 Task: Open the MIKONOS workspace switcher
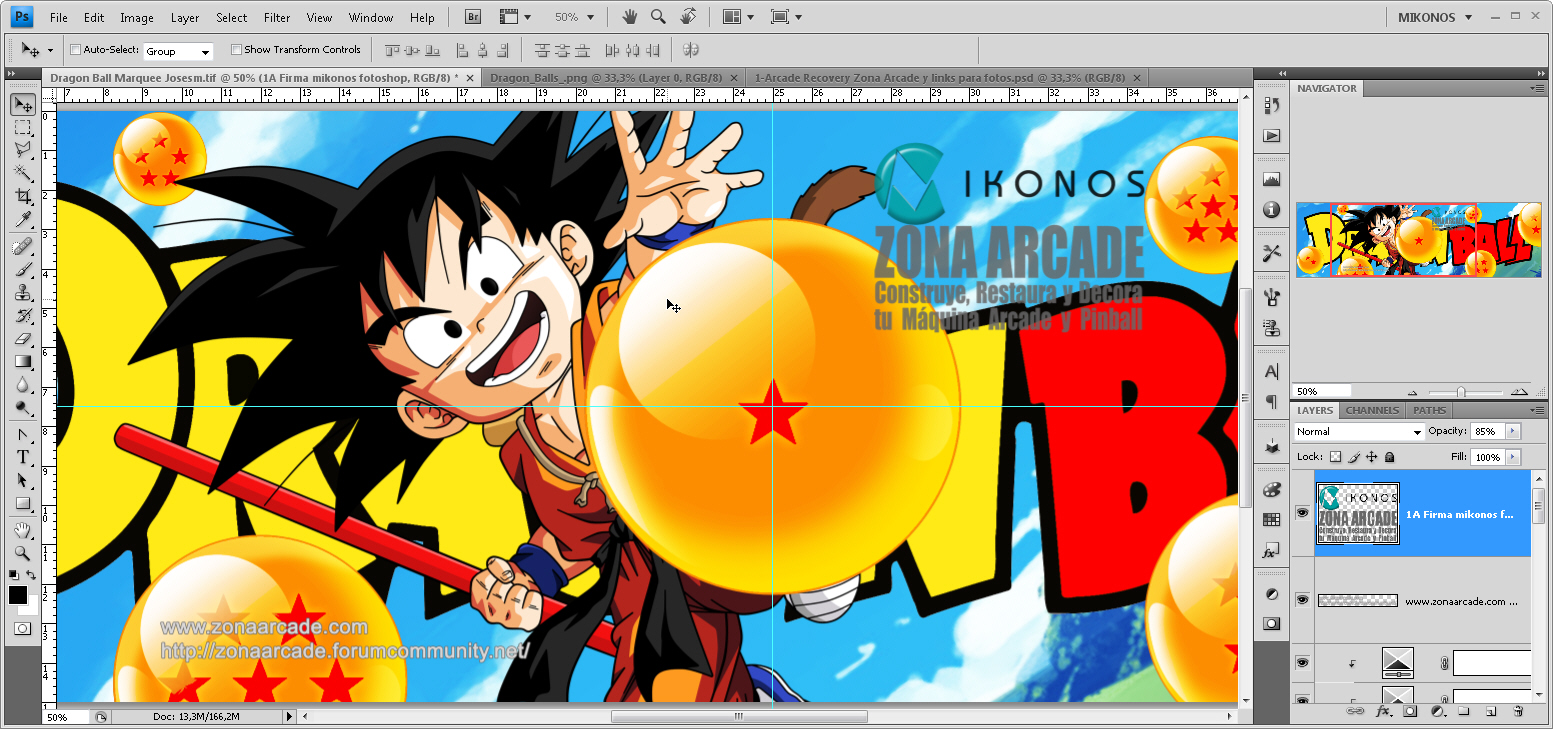[x=1433, y=17]
